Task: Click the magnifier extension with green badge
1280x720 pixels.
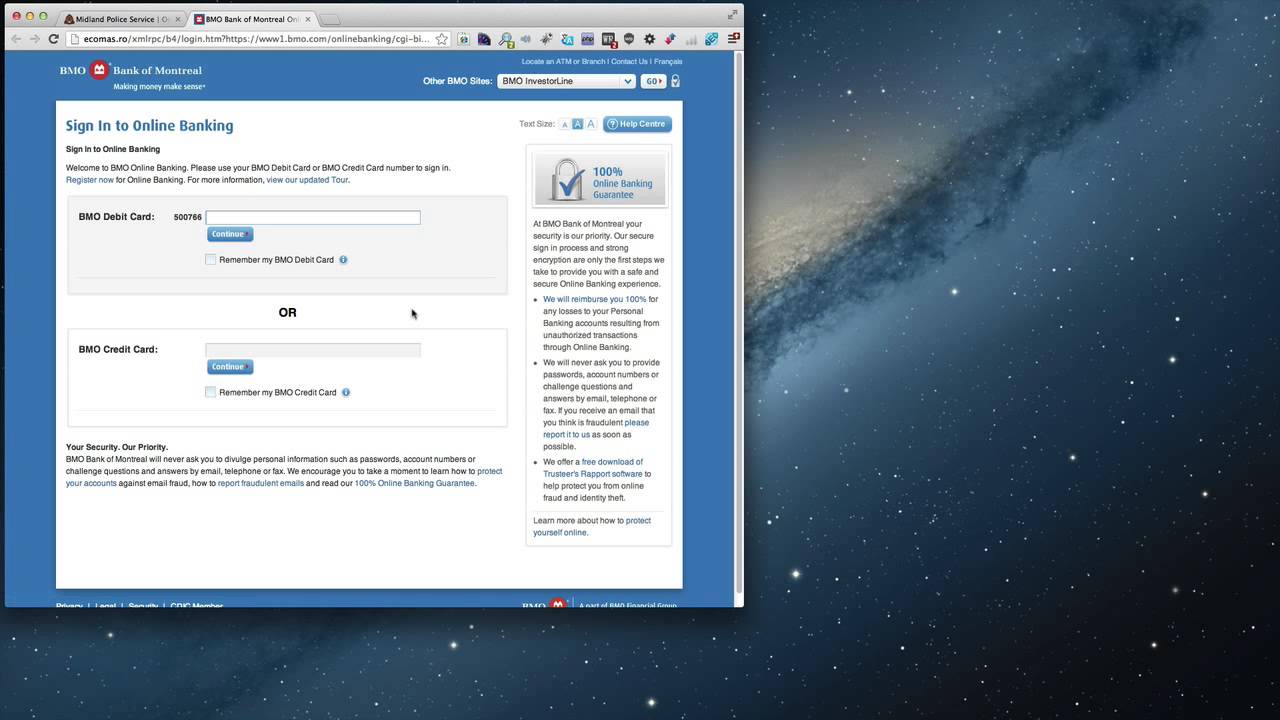Action: pos(506,39)
